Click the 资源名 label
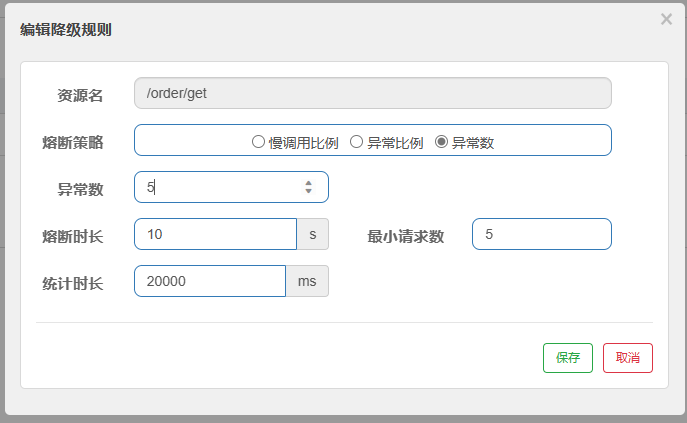The width and height of the screenshot is (687, 423). click(x=80, y=96)
